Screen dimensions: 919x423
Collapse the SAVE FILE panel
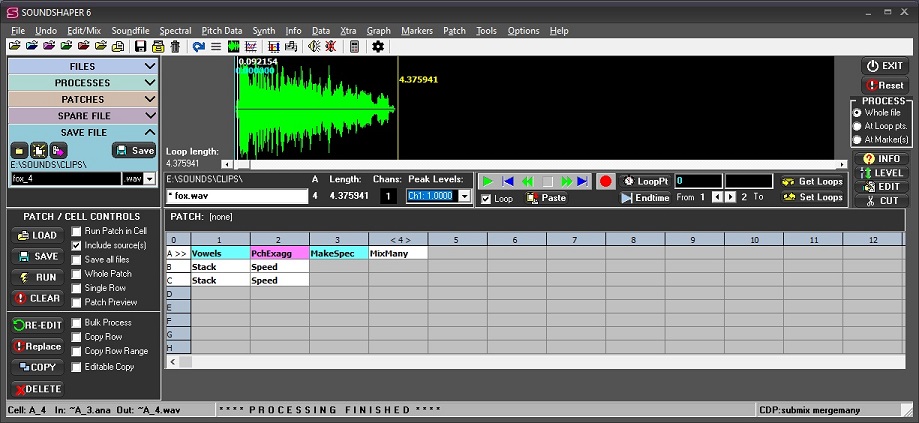click(x=150, y=132)
